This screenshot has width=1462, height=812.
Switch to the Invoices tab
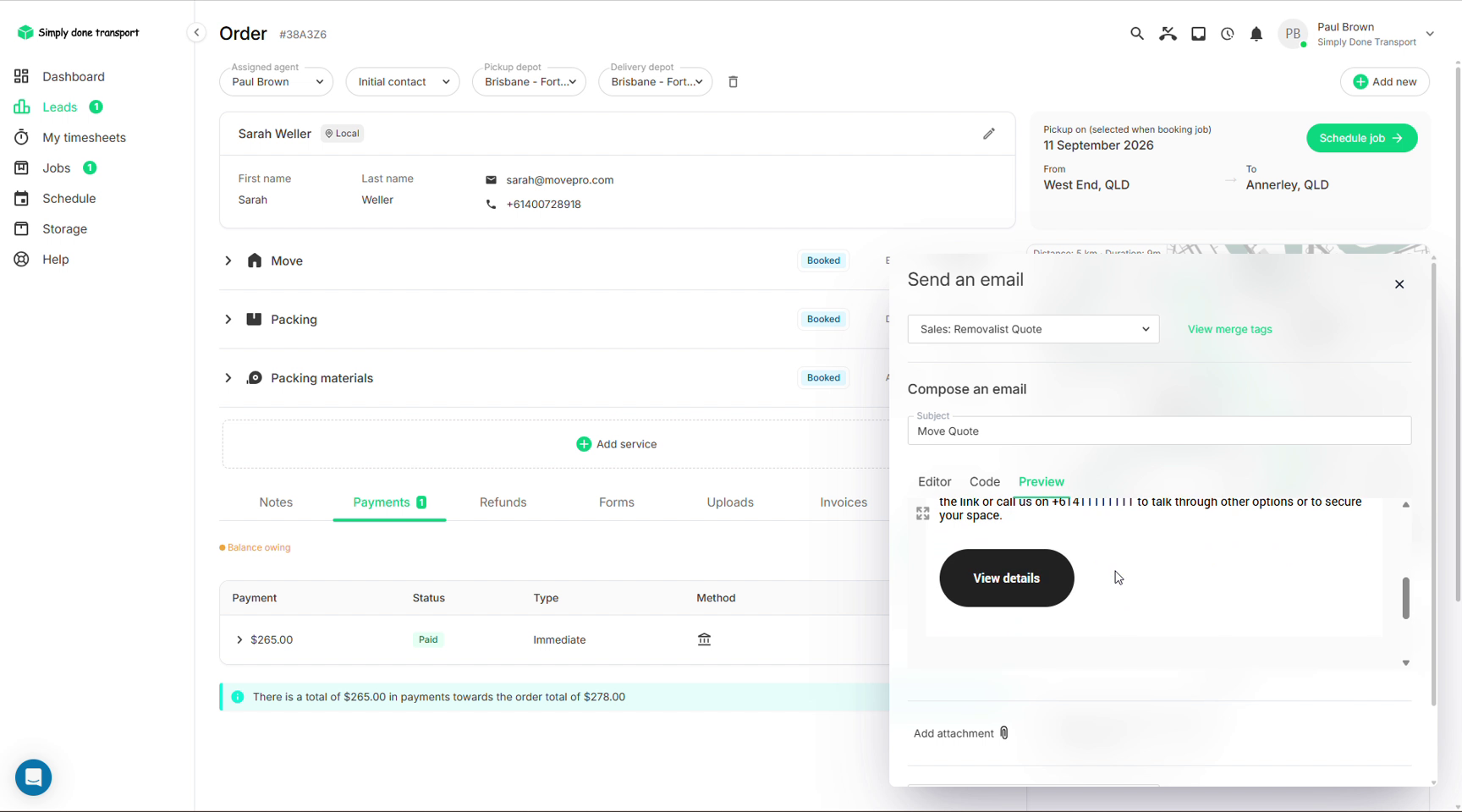pos(844,502)
